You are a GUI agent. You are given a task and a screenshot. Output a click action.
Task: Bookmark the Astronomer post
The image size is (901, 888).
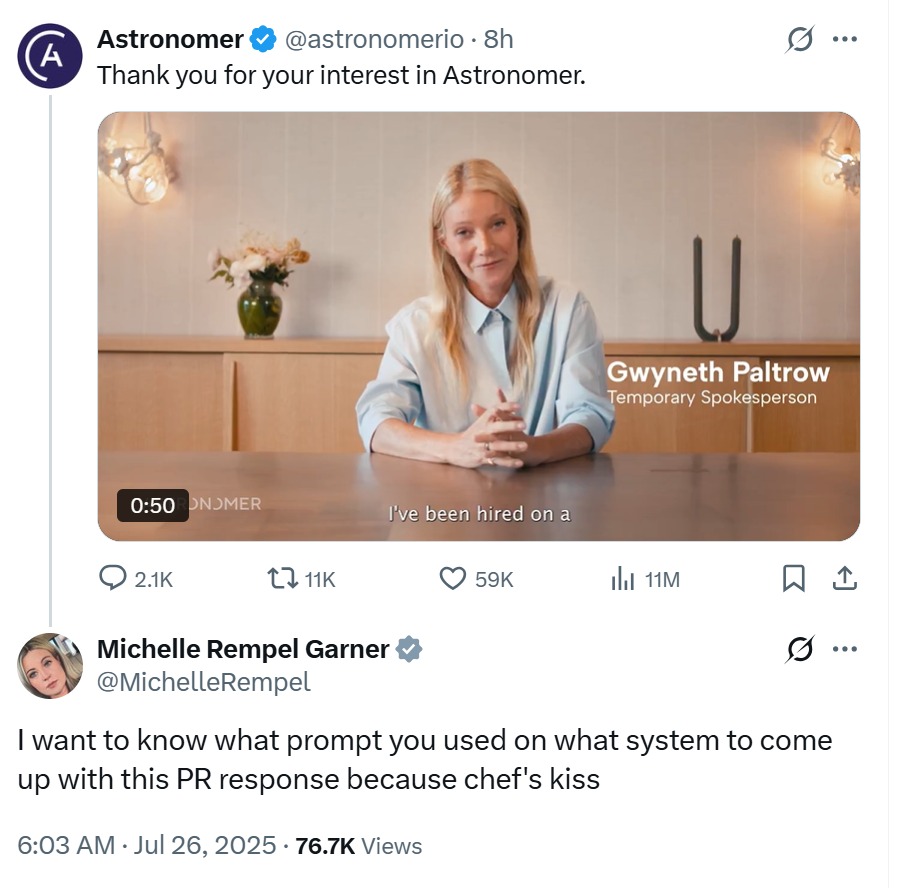click(x=793, y=578)
